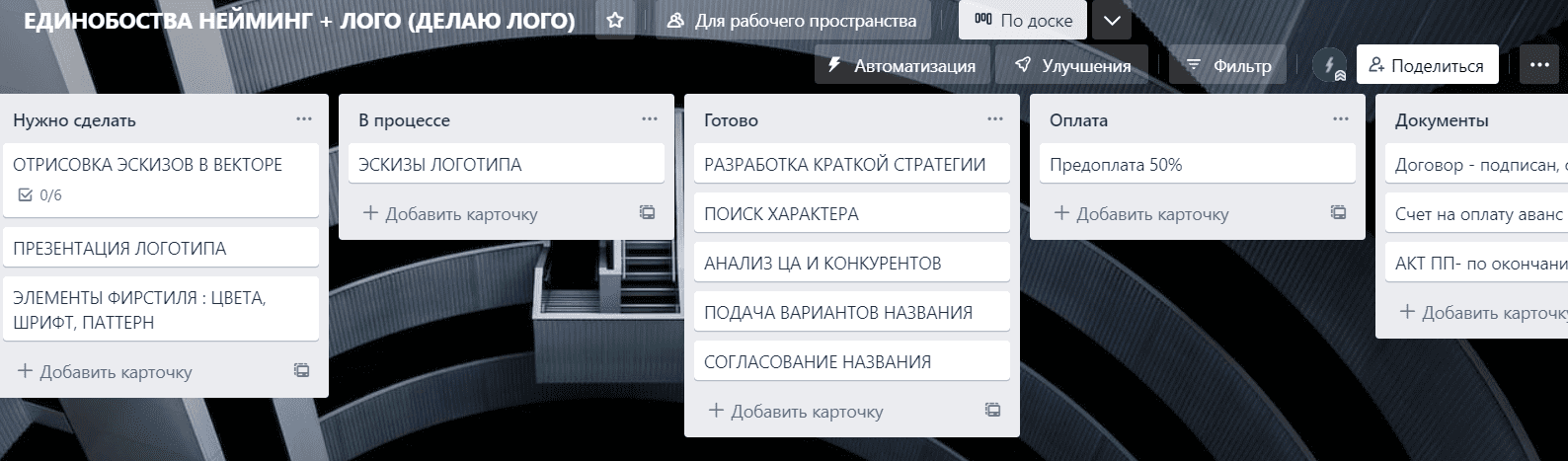Expand the view switcher chevron dropdown
Screen dimensions: 1568x461
point(1112,20)
